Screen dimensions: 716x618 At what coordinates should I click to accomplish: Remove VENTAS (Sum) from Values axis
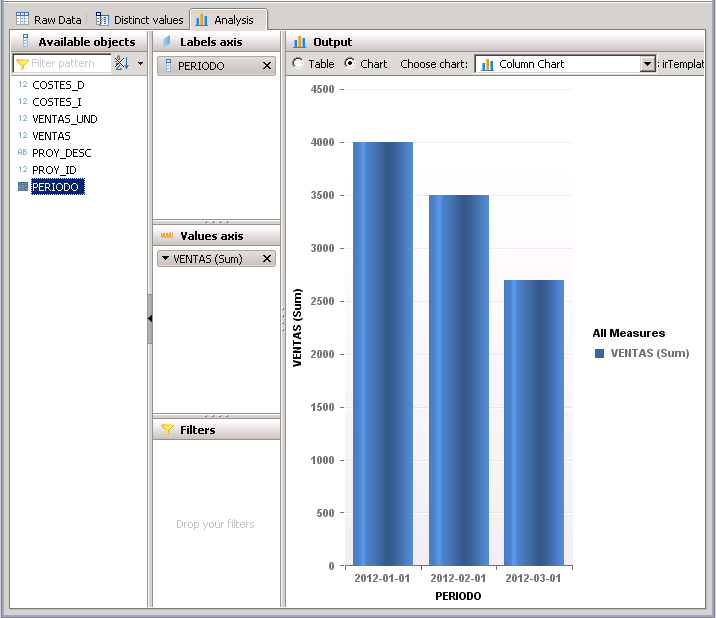(266, 259)
